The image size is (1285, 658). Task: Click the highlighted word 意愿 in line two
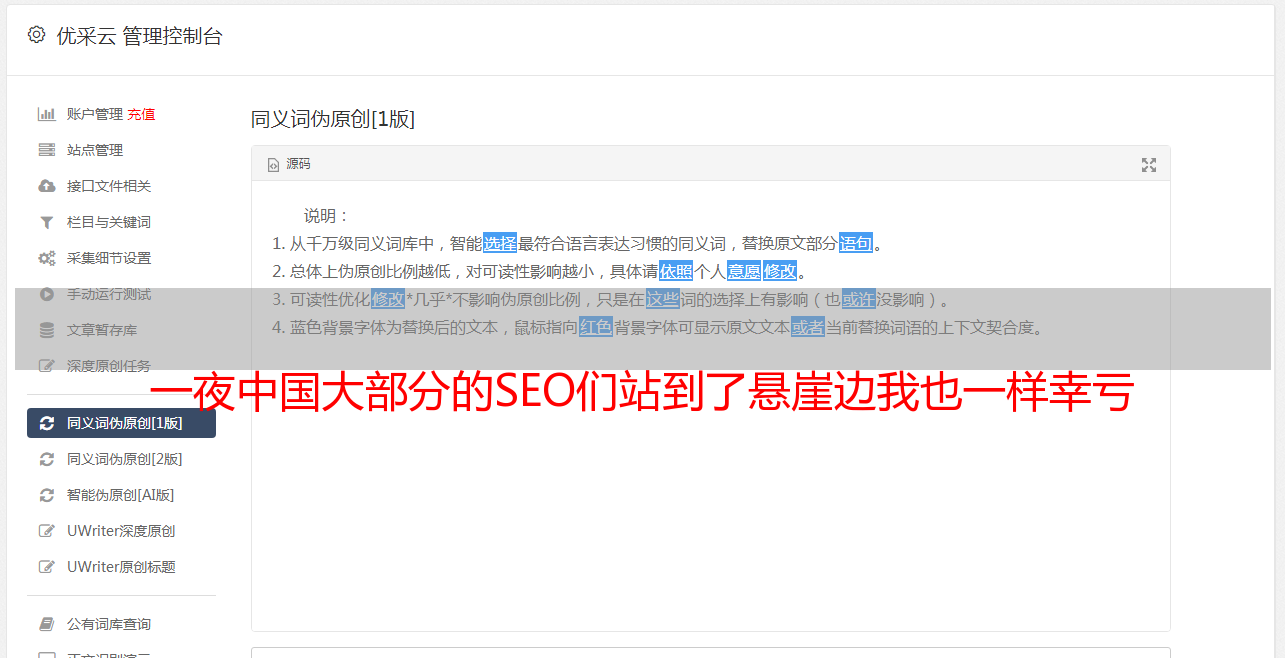point(743,271)
